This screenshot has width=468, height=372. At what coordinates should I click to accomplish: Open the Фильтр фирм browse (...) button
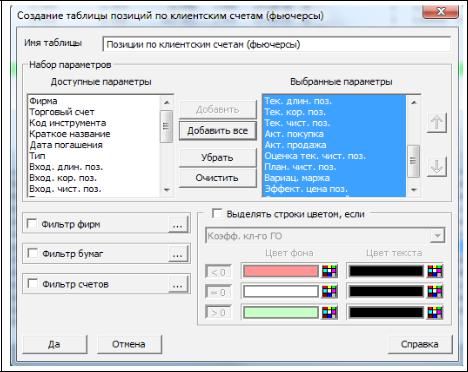coord(178,224)
